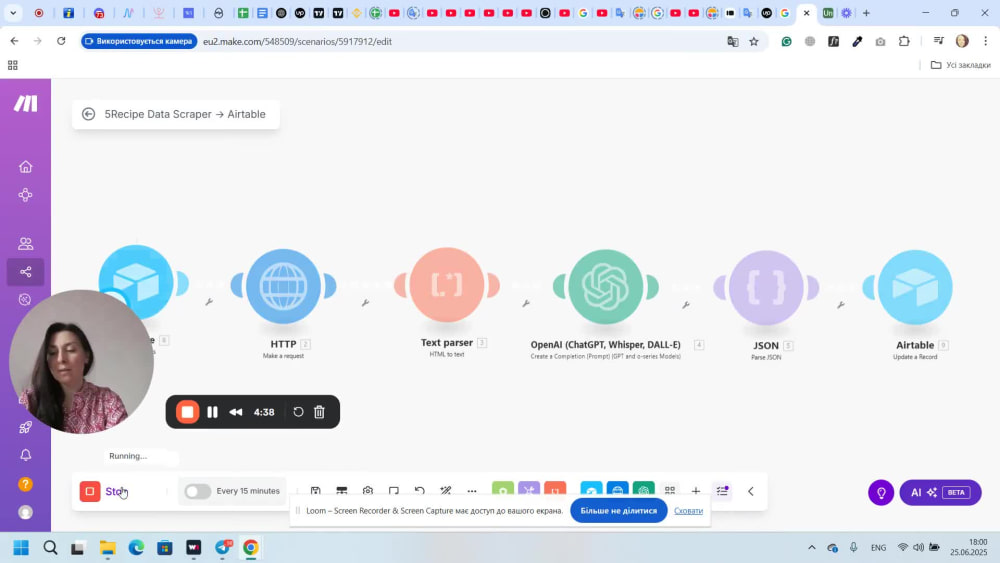Open the tab search dropdown arrow
Image resolution: width=1000 pixels, height=563 pixels.
coord(13,13)
